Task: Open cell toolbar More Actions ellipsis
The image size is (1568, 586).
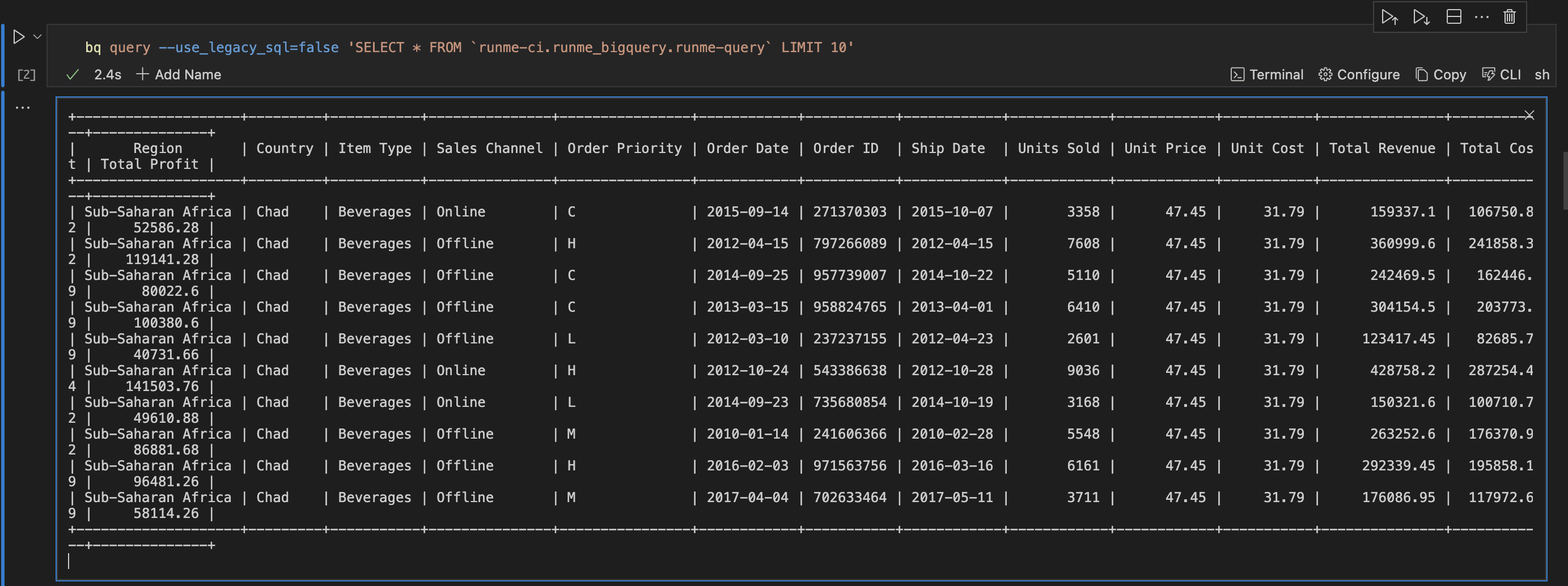Action: [1482, 17]
